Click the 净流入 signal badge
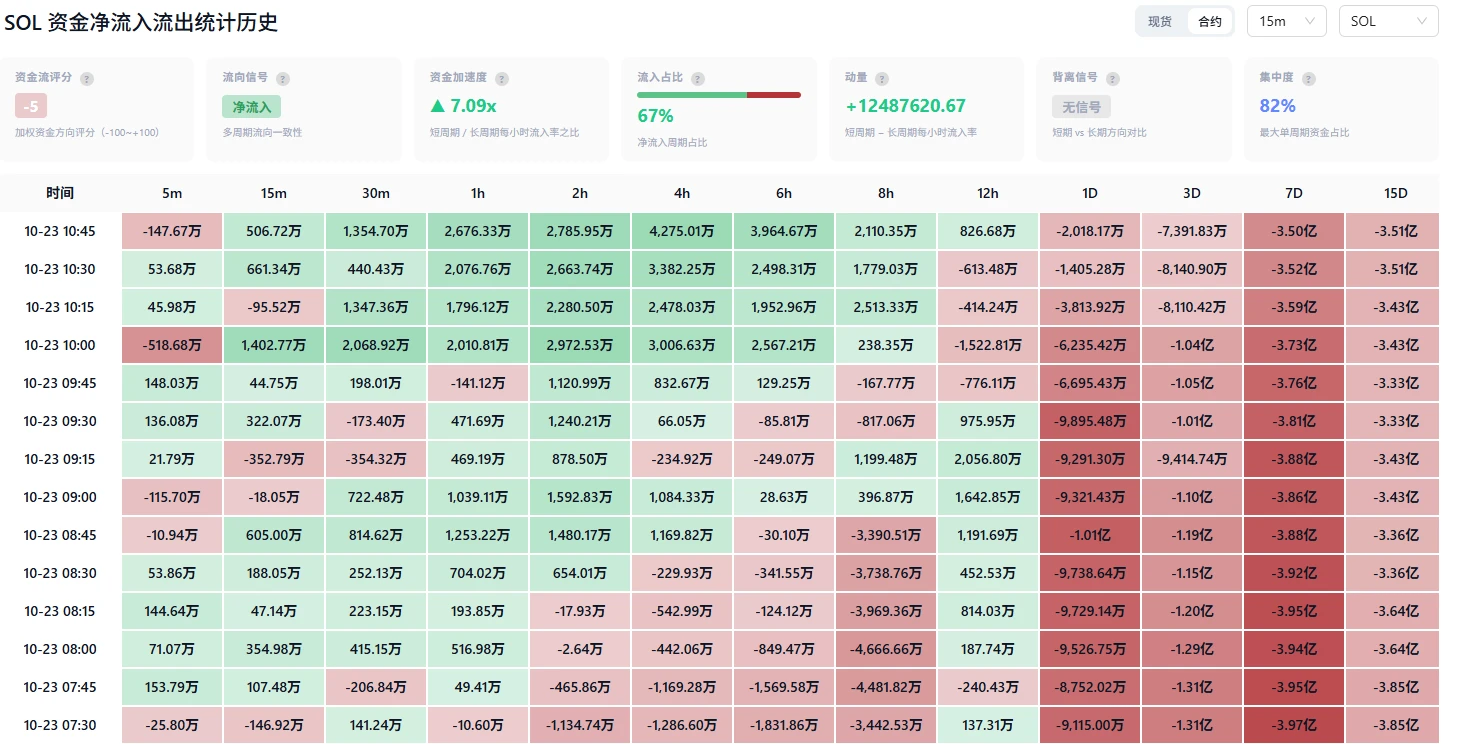The width and height of the screenshot is (1473, 744). pyautogui.click(x=252, y=106)
